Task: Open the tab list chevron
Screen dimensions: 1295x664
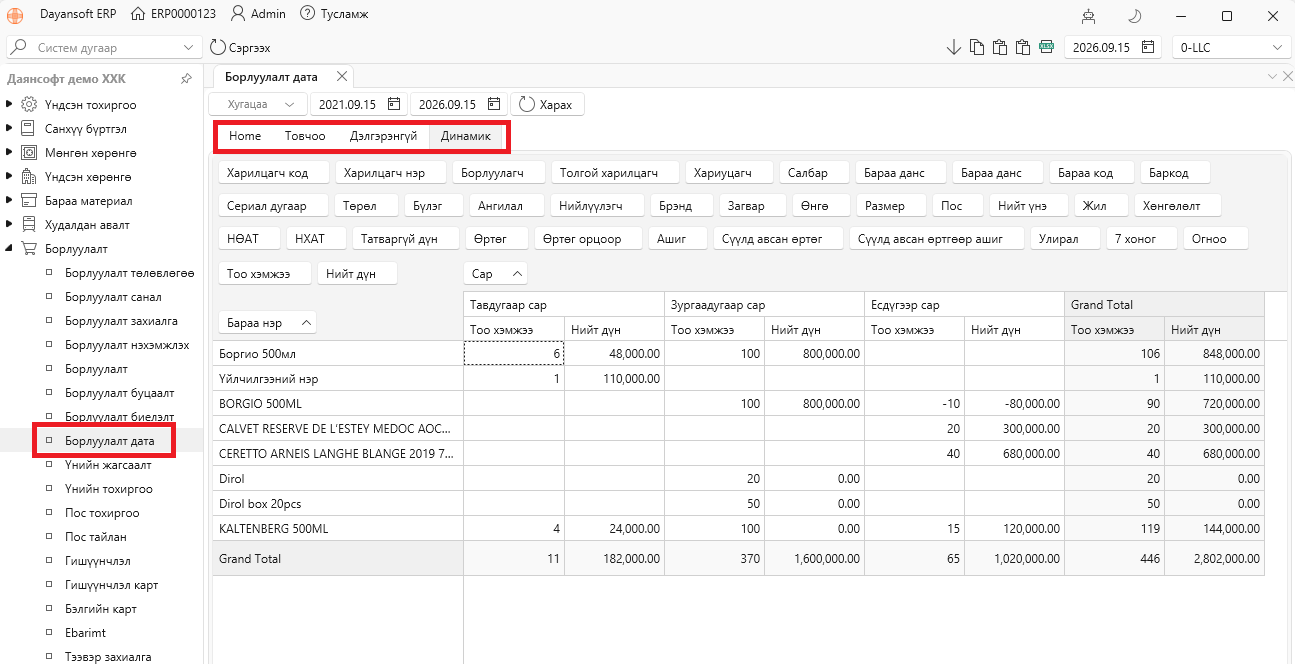Action: pyautogui.click(x=1272, y=76)
